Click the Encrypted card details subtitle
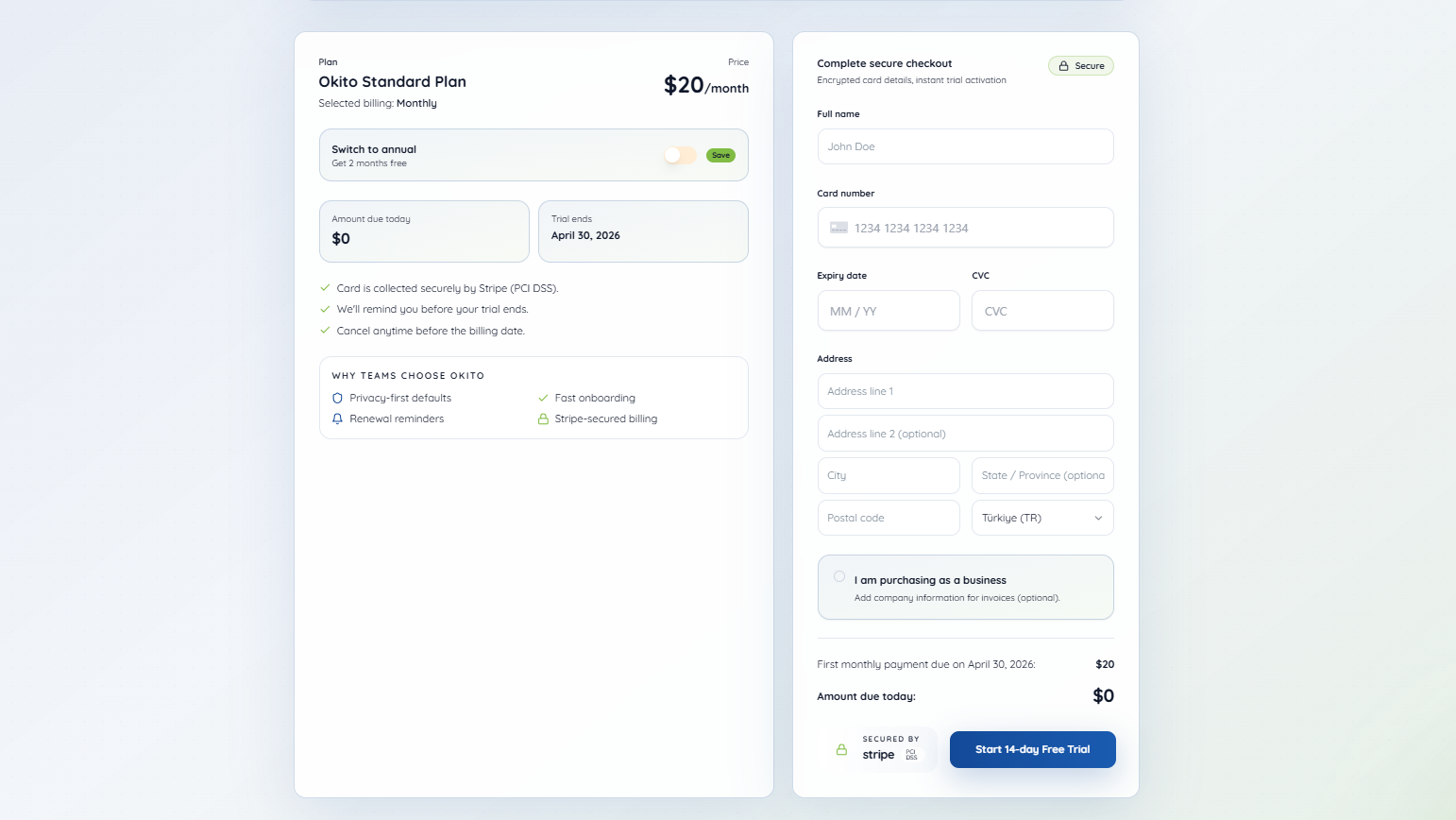The height and width of the screenshot is (820, 1456). tap(911, 80)
